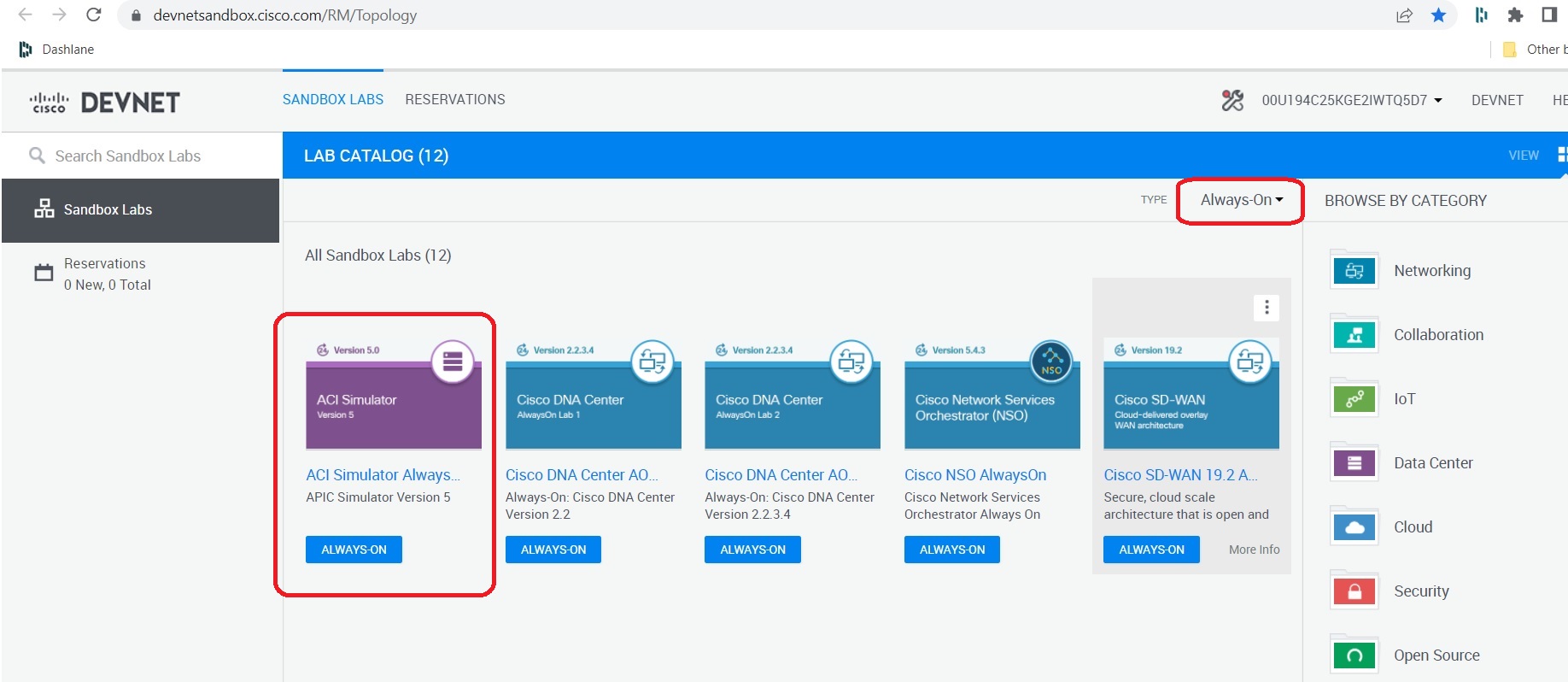Open the Dashlane bookmark
This screenshot has height=682, width=1568.
(56, 50)
